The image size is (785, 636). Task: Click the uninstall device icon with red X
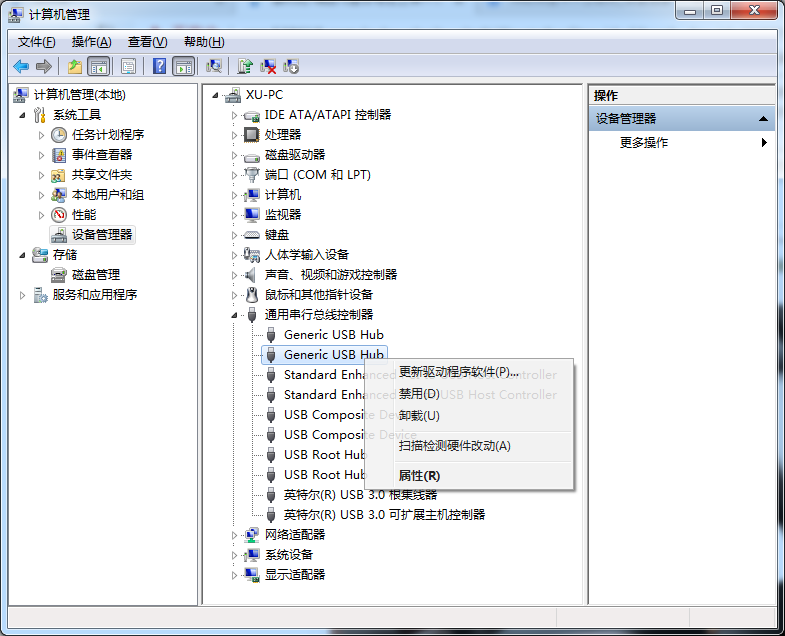point(268,66)
